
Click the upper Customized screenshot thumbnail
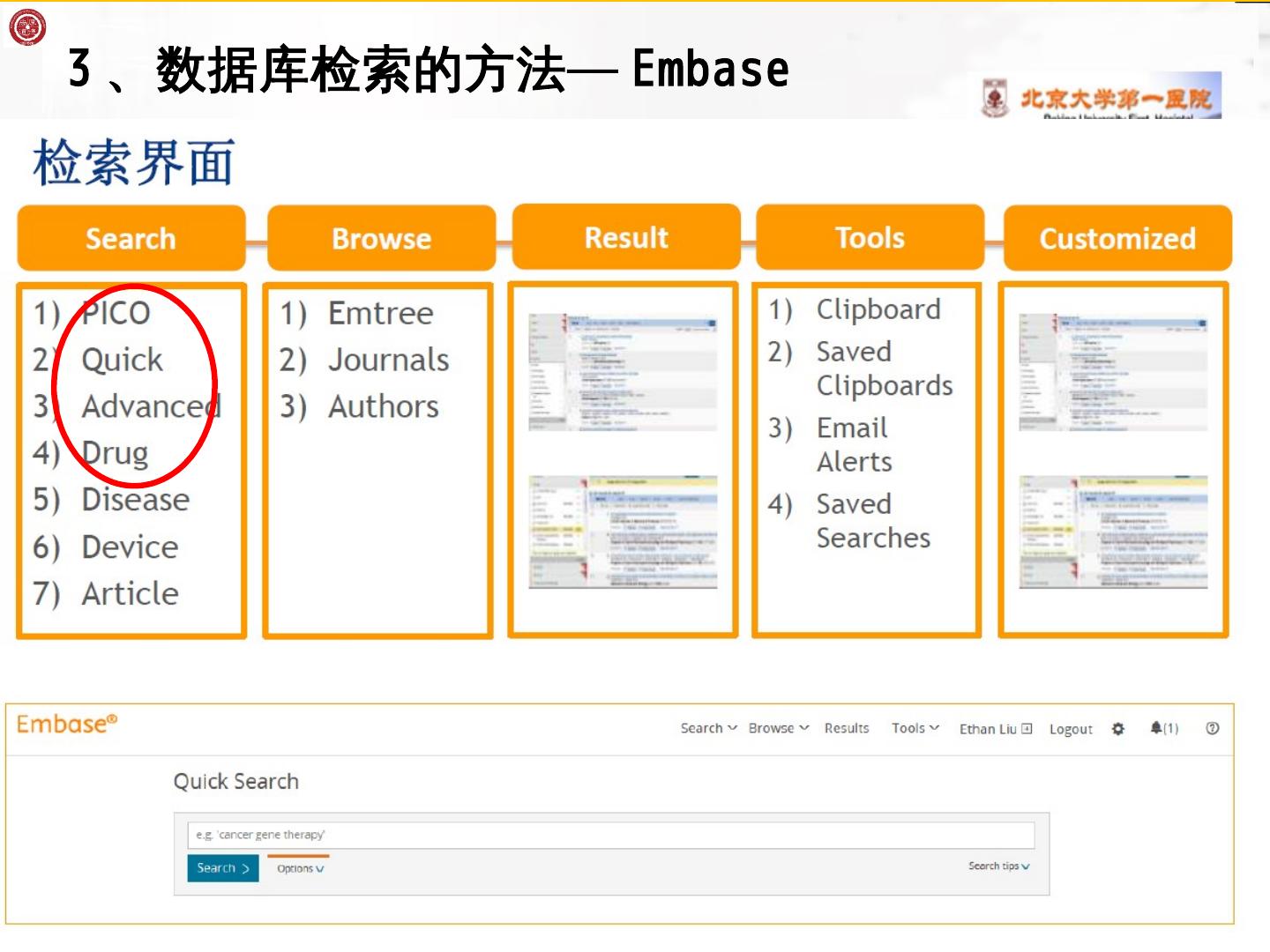coord(1113,372)
